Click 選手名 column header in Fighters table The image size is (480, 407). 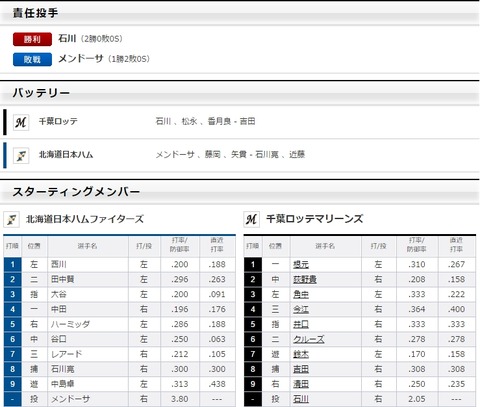click(87, 246)
